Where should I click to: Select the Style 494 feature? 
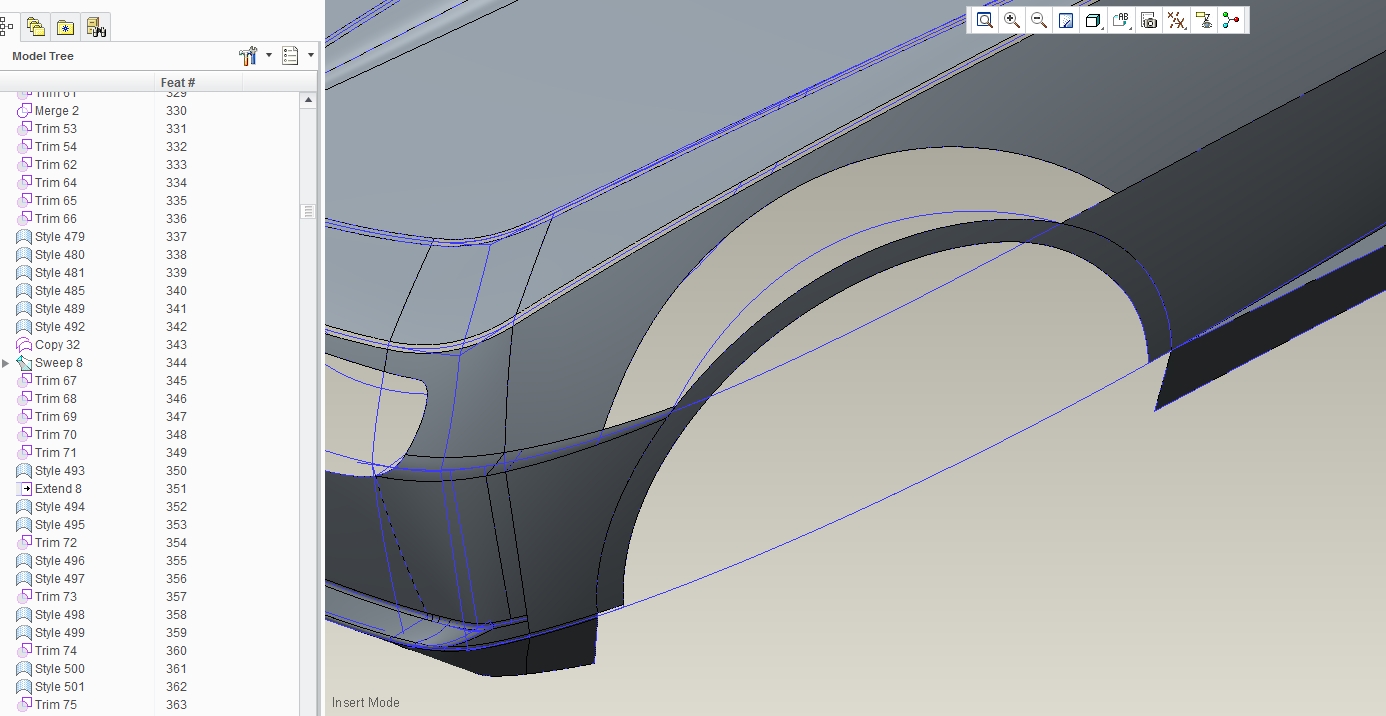60,507
